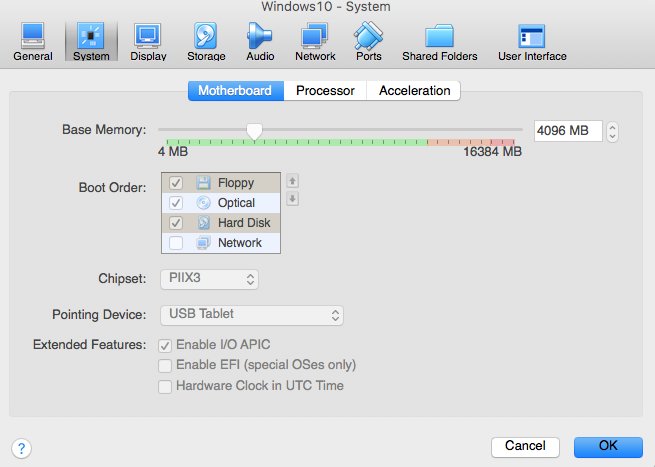The width and height of the screenshot is (655, 467).
Task: Open the Storage settings section
Action: (x=206, y=42)
